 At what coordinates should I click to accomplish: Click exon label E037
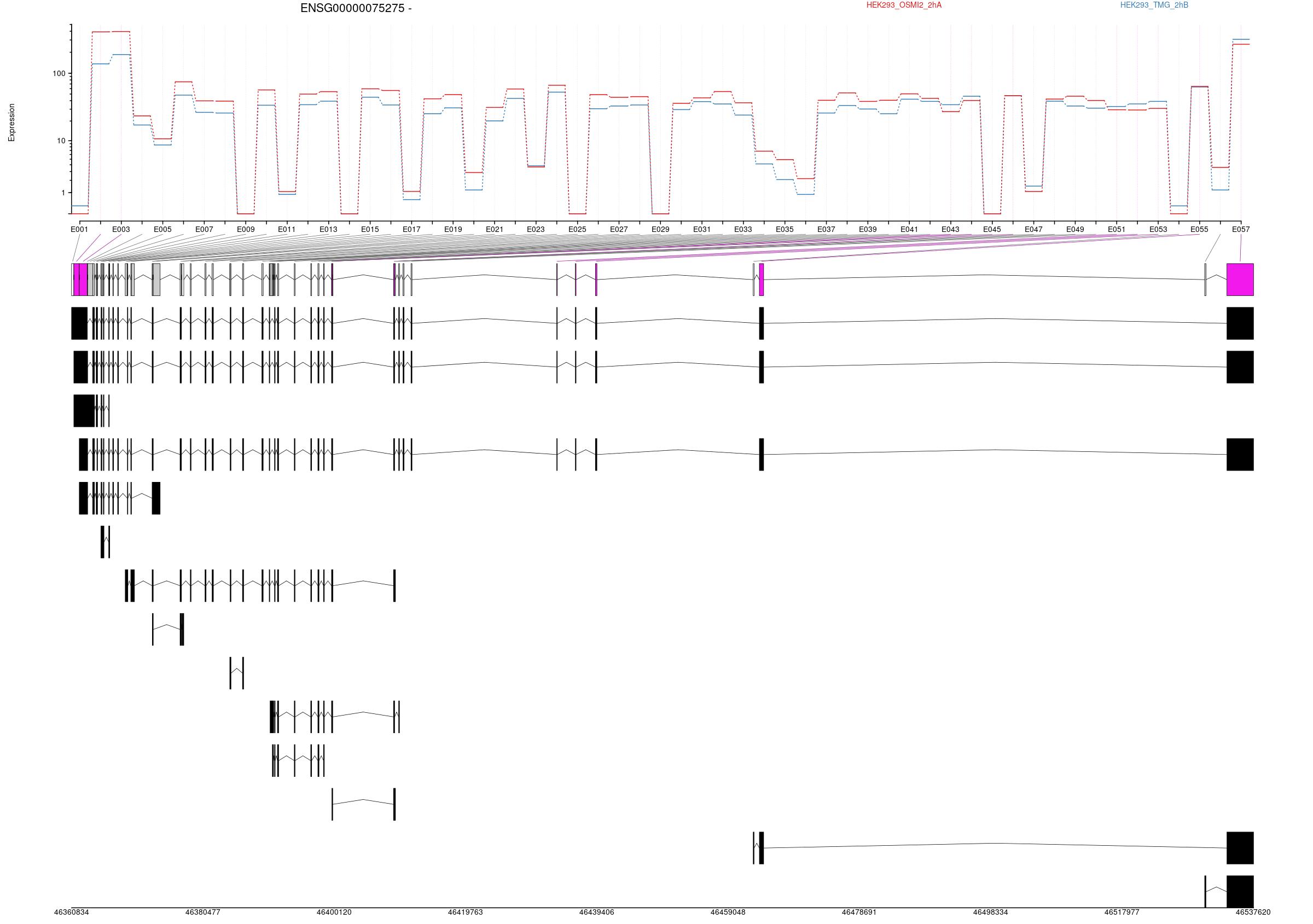click(826, 229)
